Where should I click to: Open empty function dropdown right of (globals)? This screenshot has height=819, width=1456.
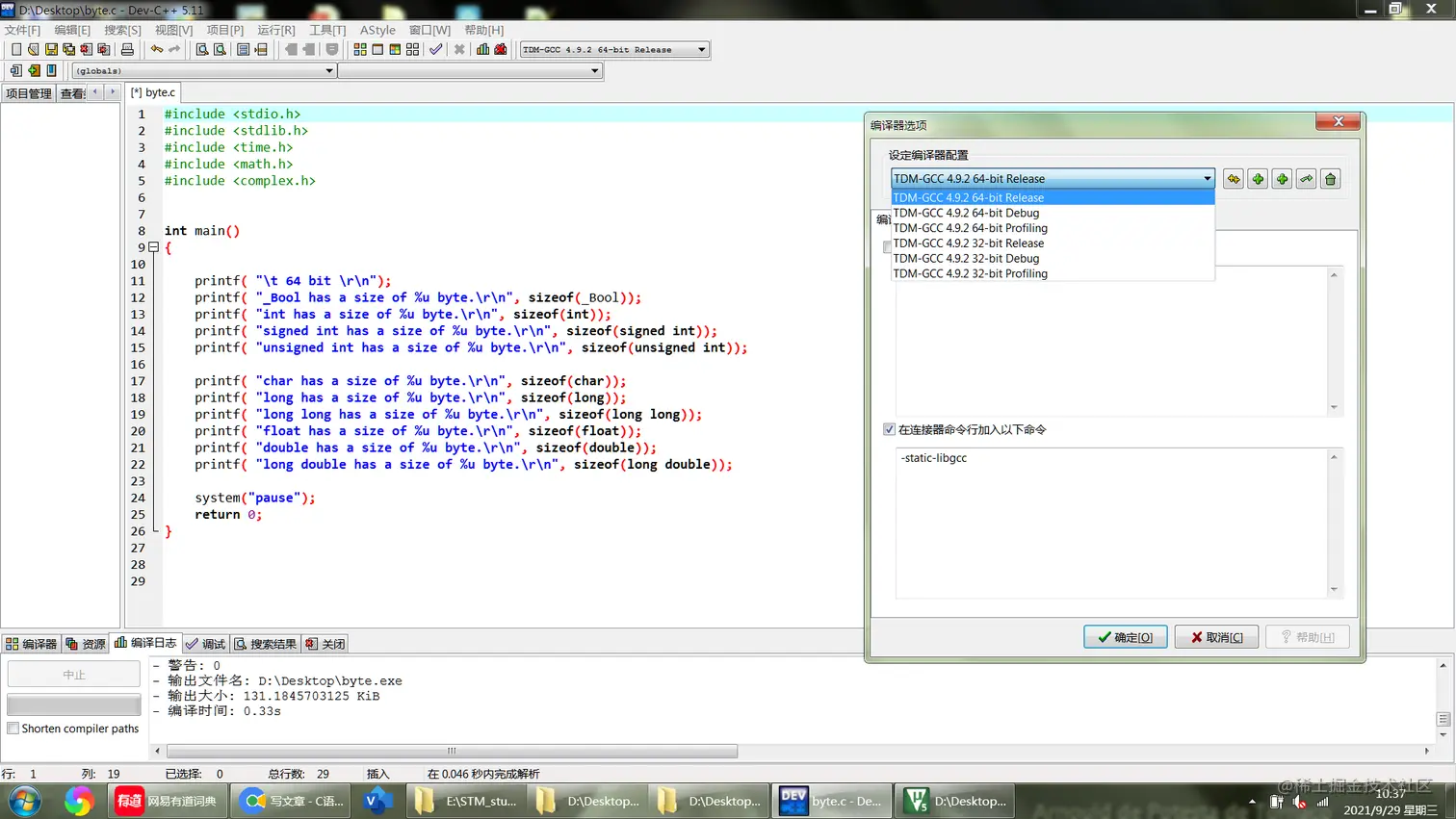click(x=594, y=70)
